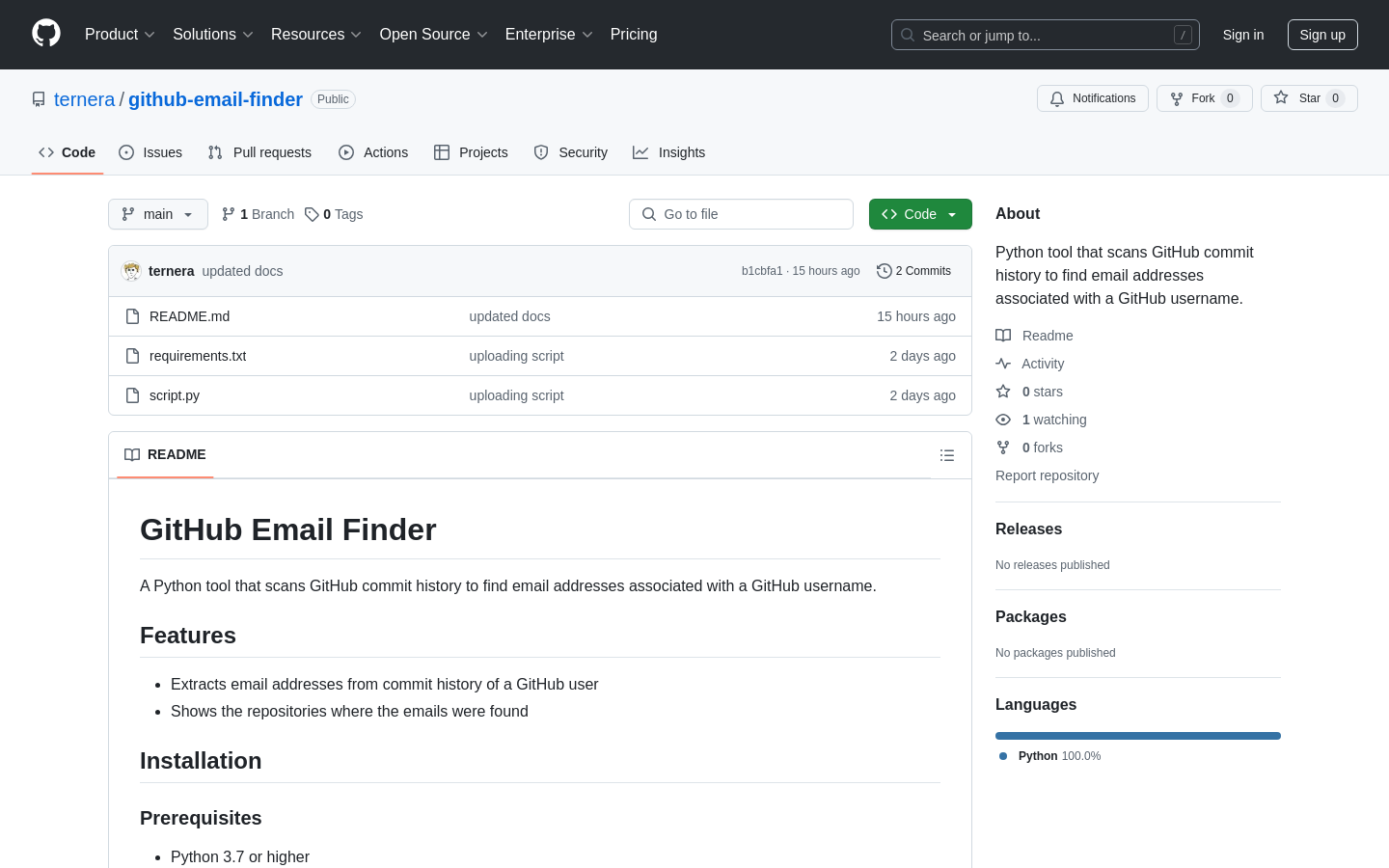Click '15 hours ago' timestamp for README.md
Image resolution: width=1389 pixels, height=868 pixels.
[x=916, y=316]
